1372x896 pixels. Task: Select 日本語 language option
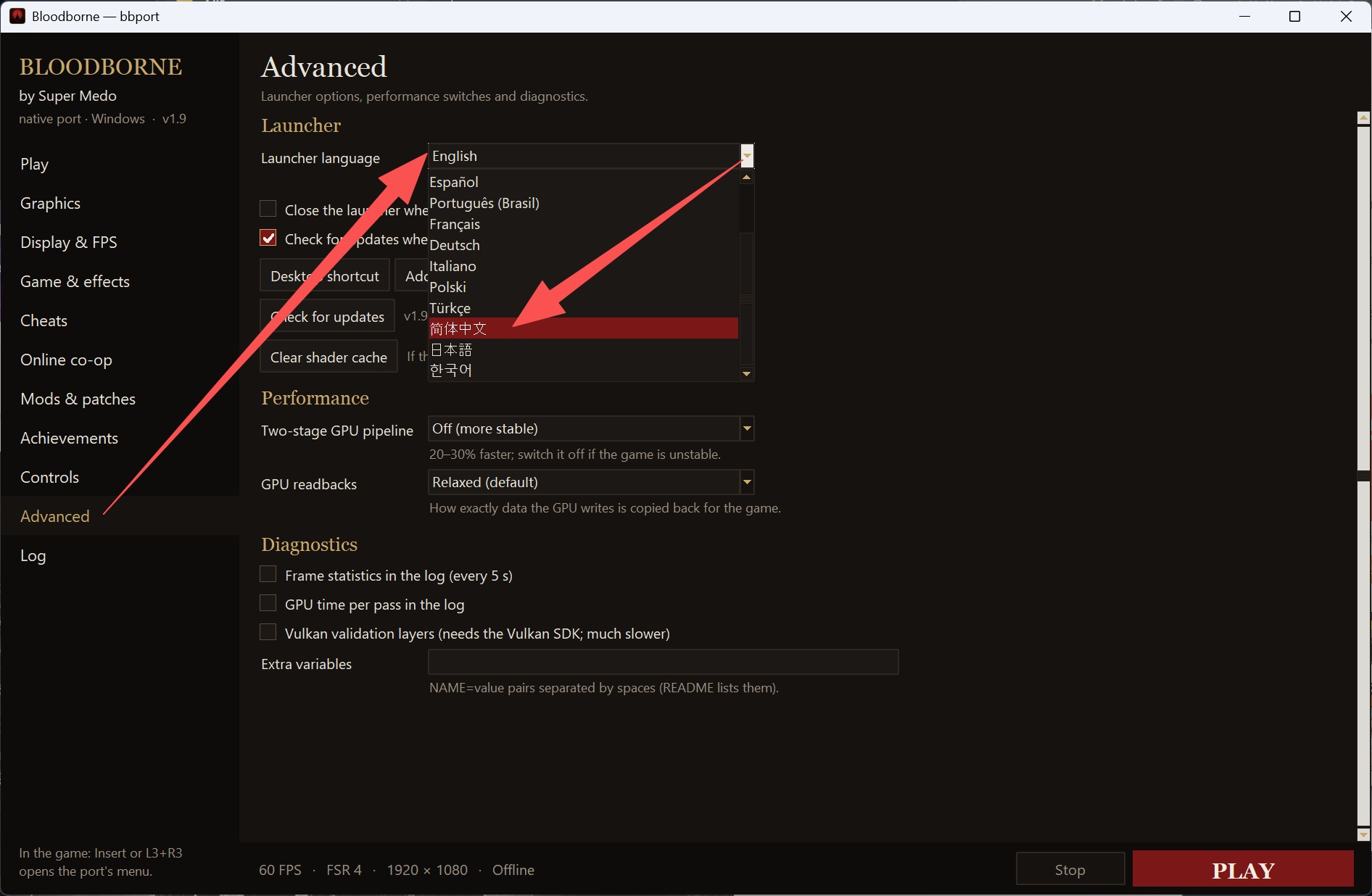(584, 349)
